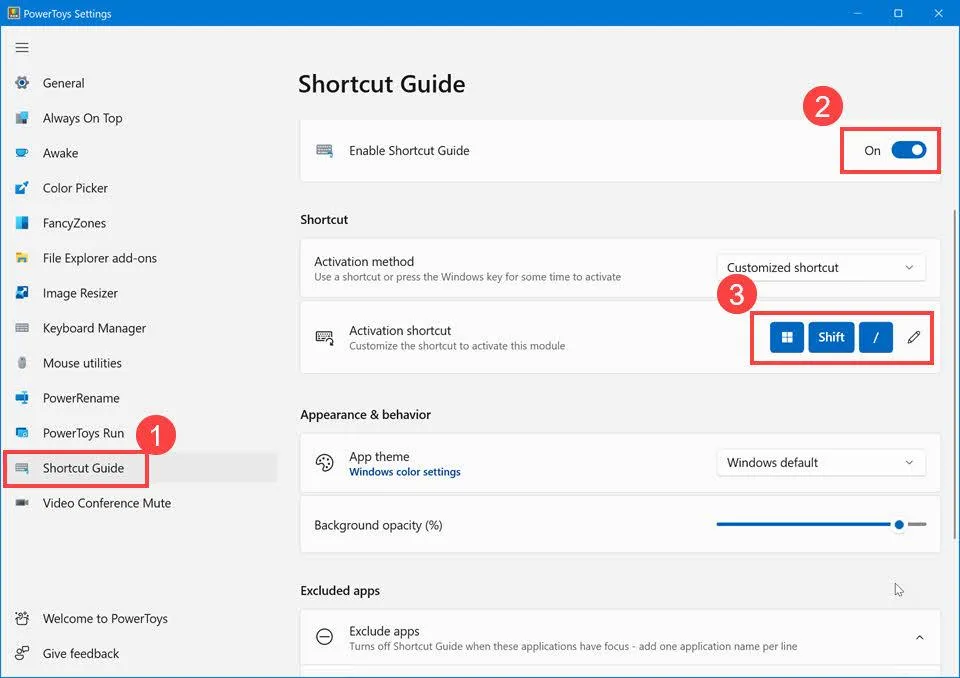This screenshot has height=678, width=960.
Task: Minimize the PowerToys Settings window
Action: 858,13
